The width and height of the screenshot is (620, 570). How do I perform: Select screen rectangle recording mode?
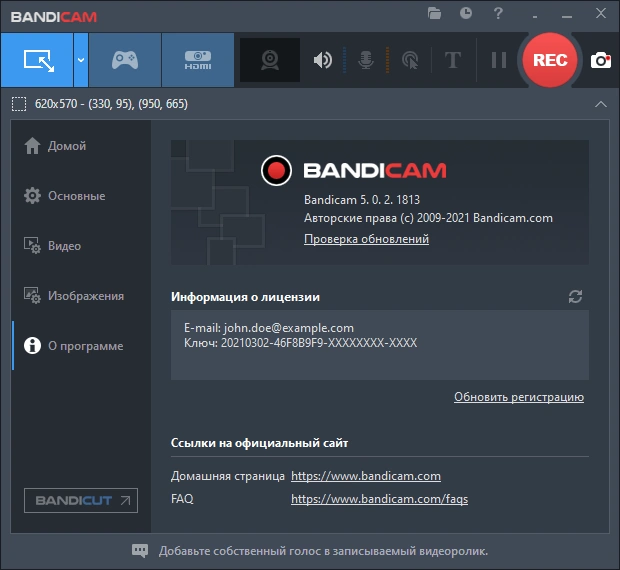pos(37,60)
